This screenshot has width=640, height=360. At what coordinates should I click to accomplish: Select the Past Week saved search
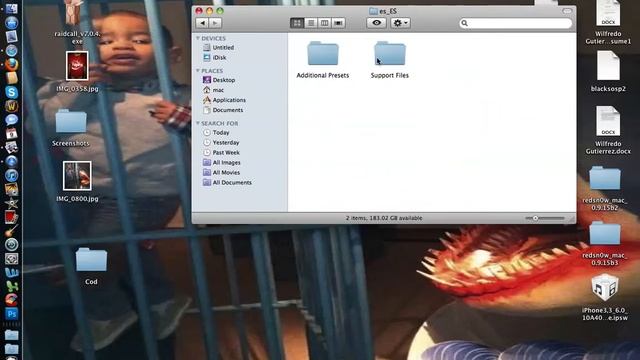click(x=222, y=152)
